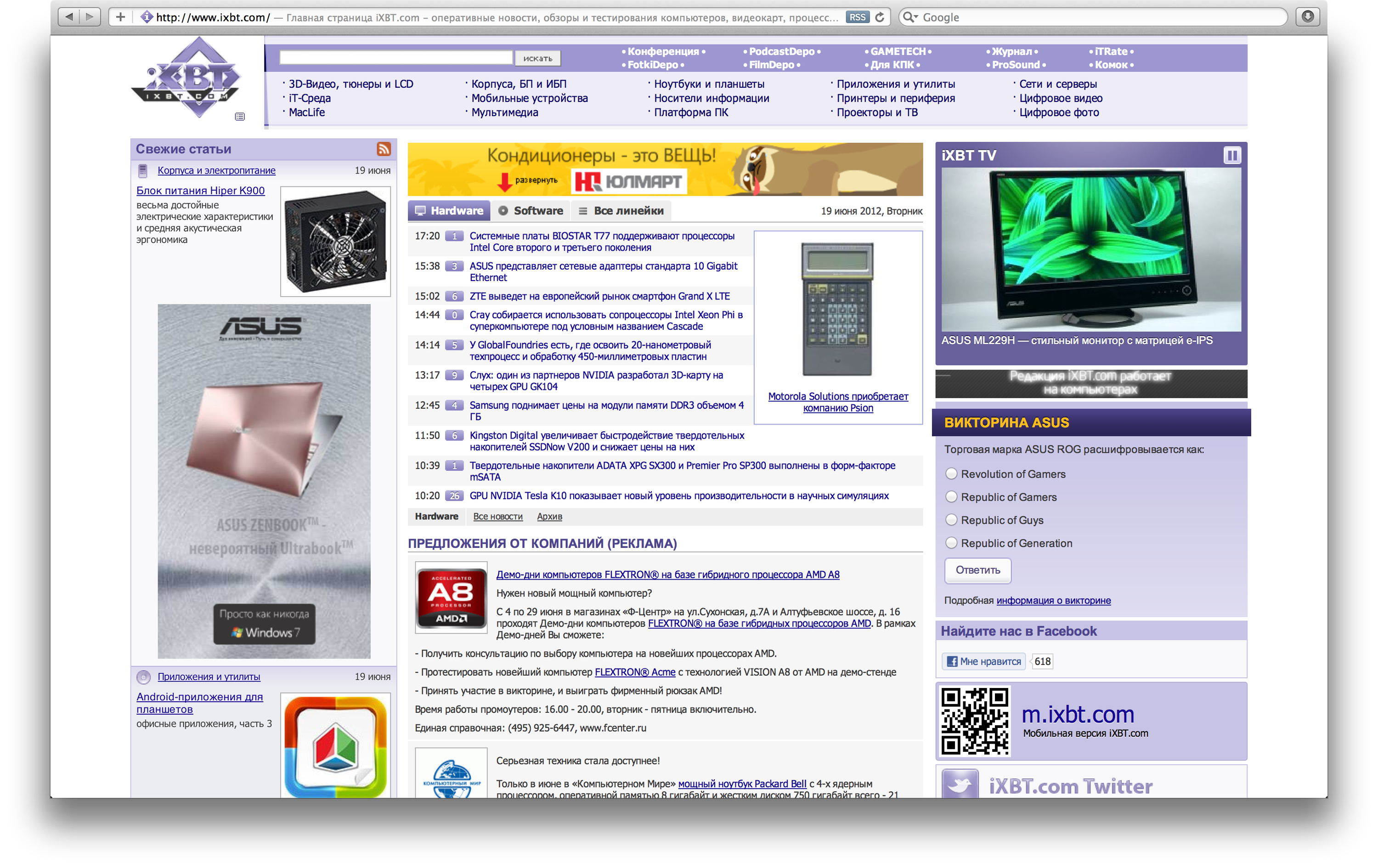The height and width of the screenshot is (868, 1378).
Task: Select Republic of Generation radio option
Action: click(951, 543)
